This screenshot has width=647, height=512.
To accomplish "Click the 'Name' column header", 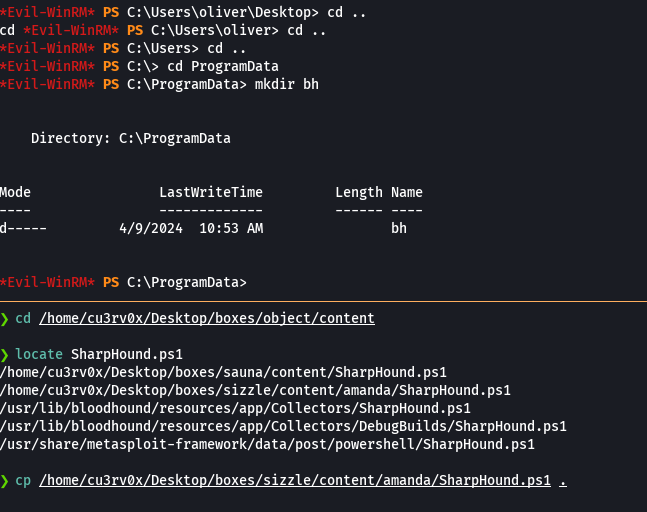I will coord(406,192).
